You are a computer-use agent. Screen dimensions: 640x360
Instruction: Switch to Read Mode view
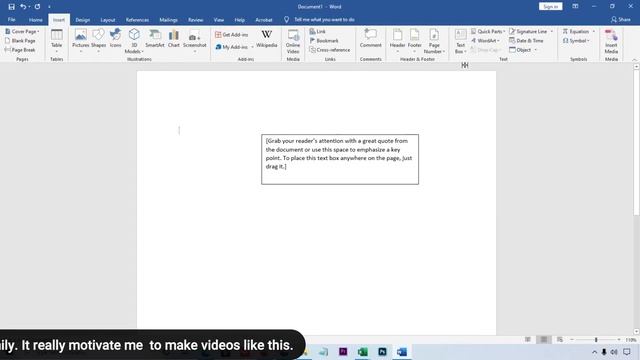pyautogui.click(x=528, y=340)
